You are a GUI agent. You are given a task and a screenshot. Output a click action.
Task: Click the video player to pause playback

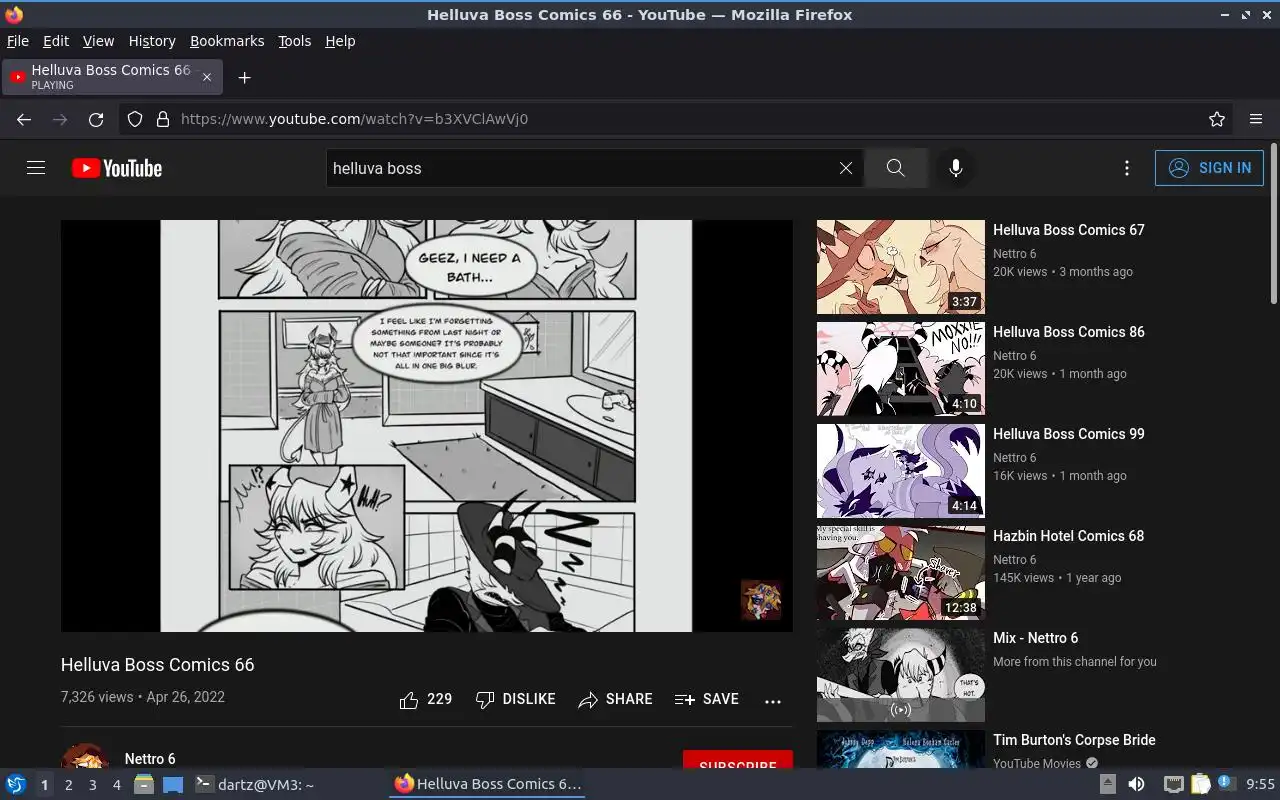pos(426,426)
